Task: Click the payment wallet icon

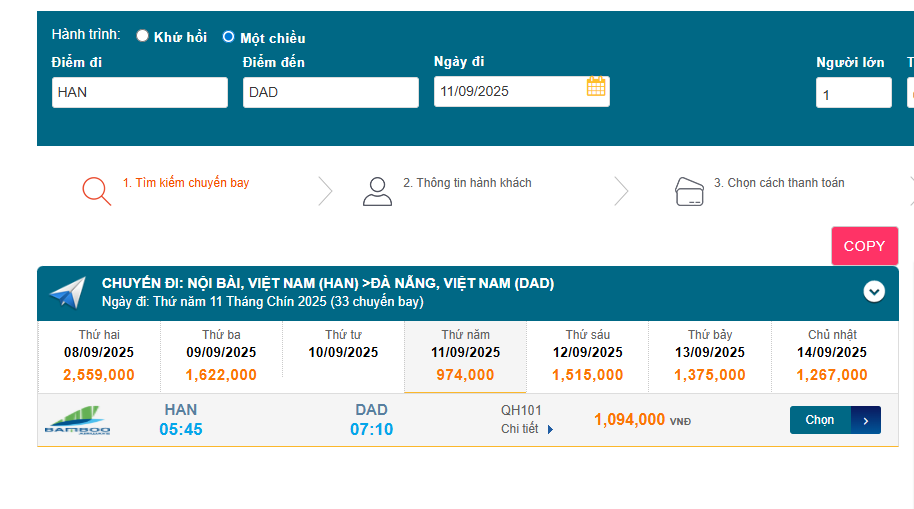Action: click(690, 190)
